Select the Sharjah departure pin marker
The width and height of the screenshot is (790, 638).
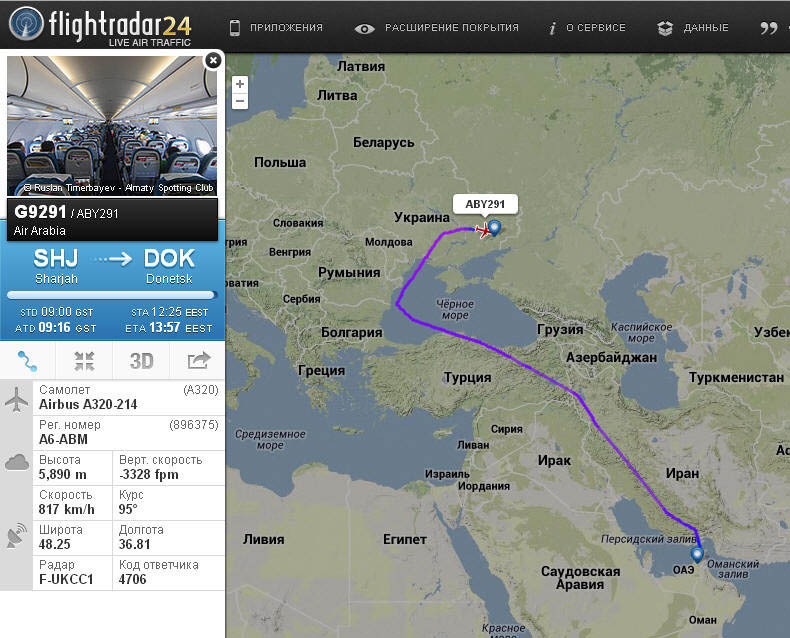(x=697, y=554)
